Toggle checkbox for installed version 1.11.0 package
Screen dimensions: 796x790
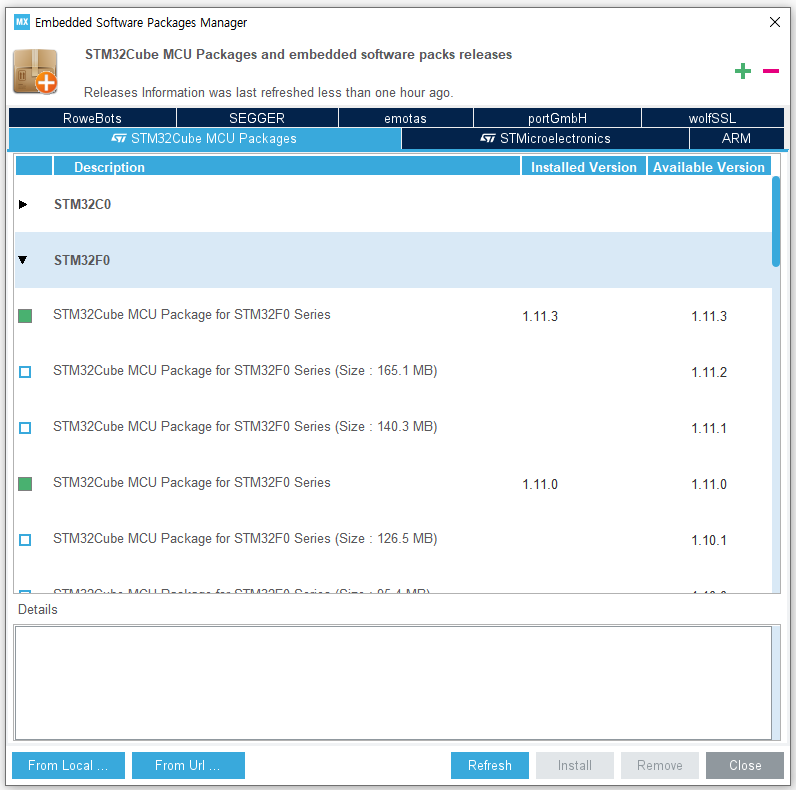[x=25, y=484]
